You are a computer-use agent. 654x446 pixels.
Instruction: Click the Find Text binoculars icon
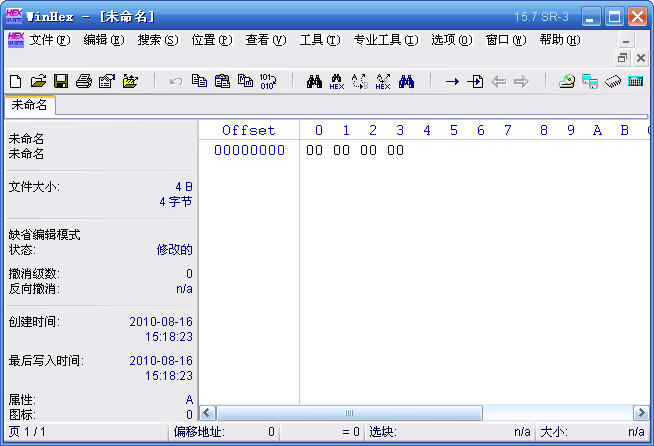coord(314,82)
